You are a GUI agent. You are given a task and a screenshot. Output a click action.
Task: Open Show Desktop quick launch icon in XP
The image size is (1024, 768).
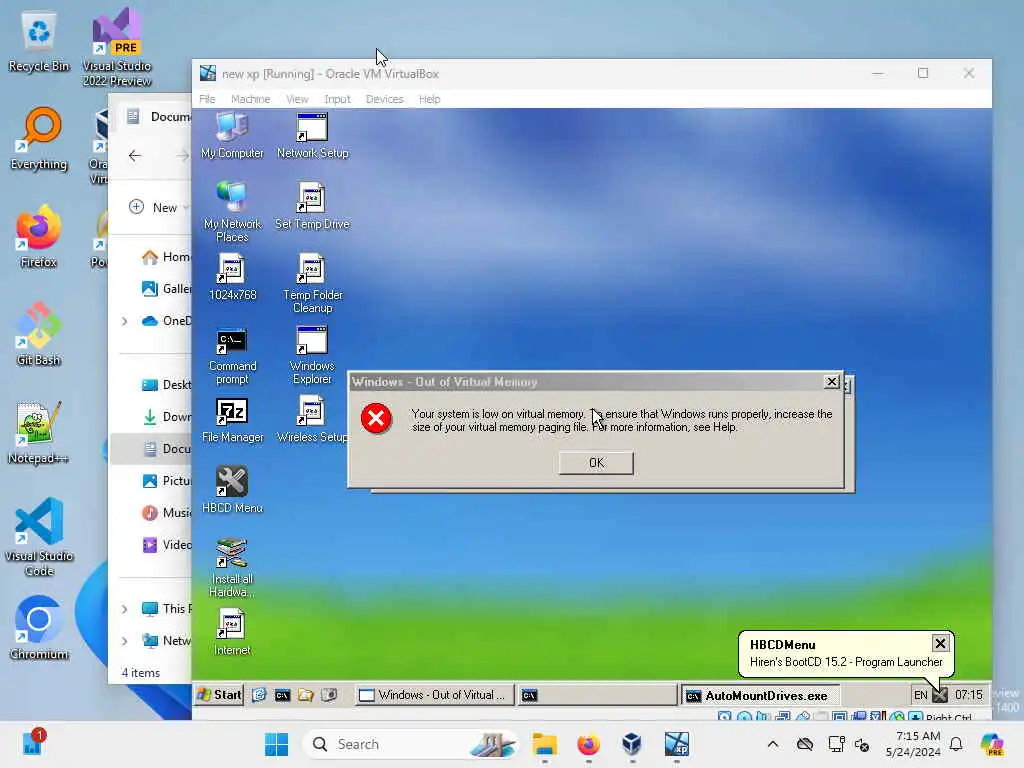(x=259, y=696)
